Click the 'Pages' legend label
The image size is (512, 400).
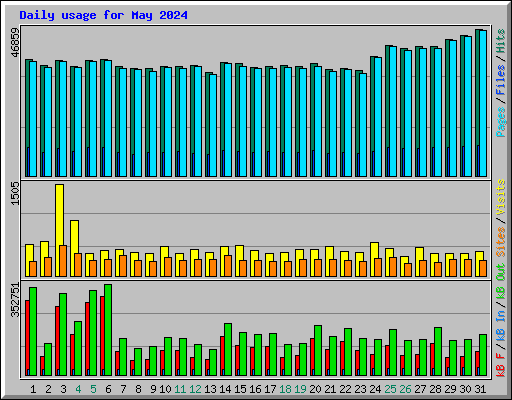[501, 122]
